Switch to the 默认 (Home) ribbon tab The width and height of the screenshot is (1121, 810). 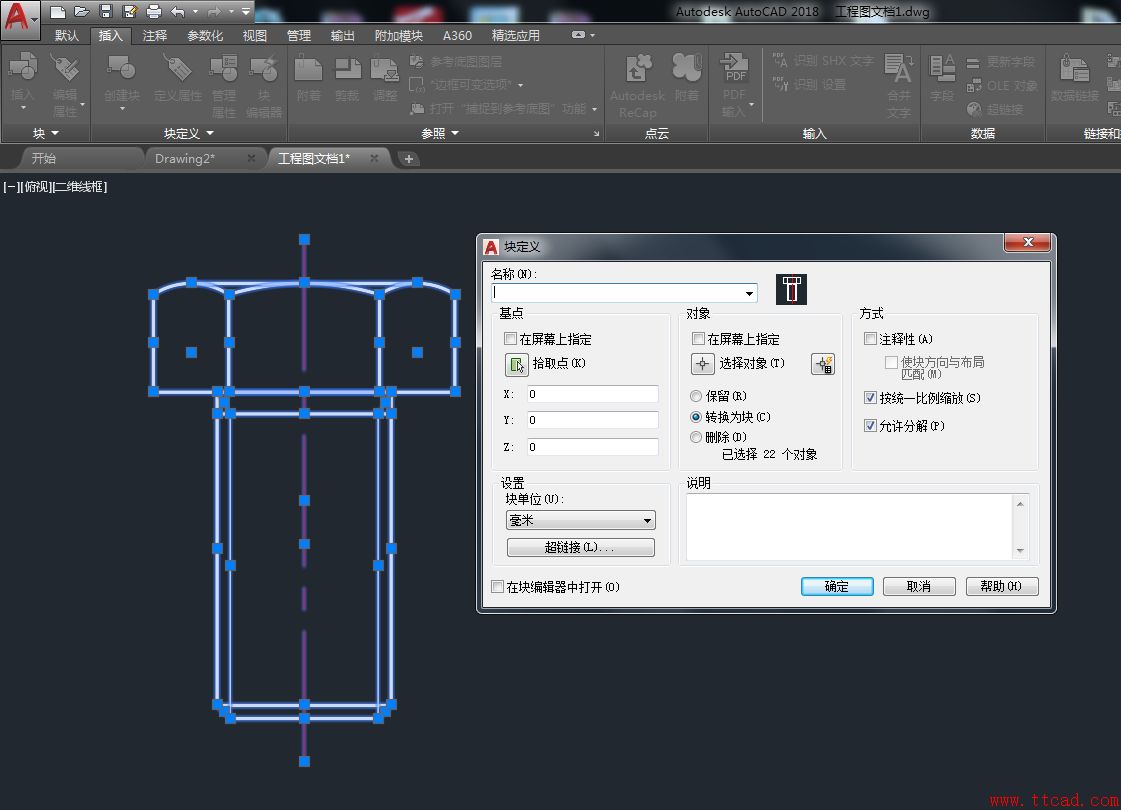coord(67,35)
